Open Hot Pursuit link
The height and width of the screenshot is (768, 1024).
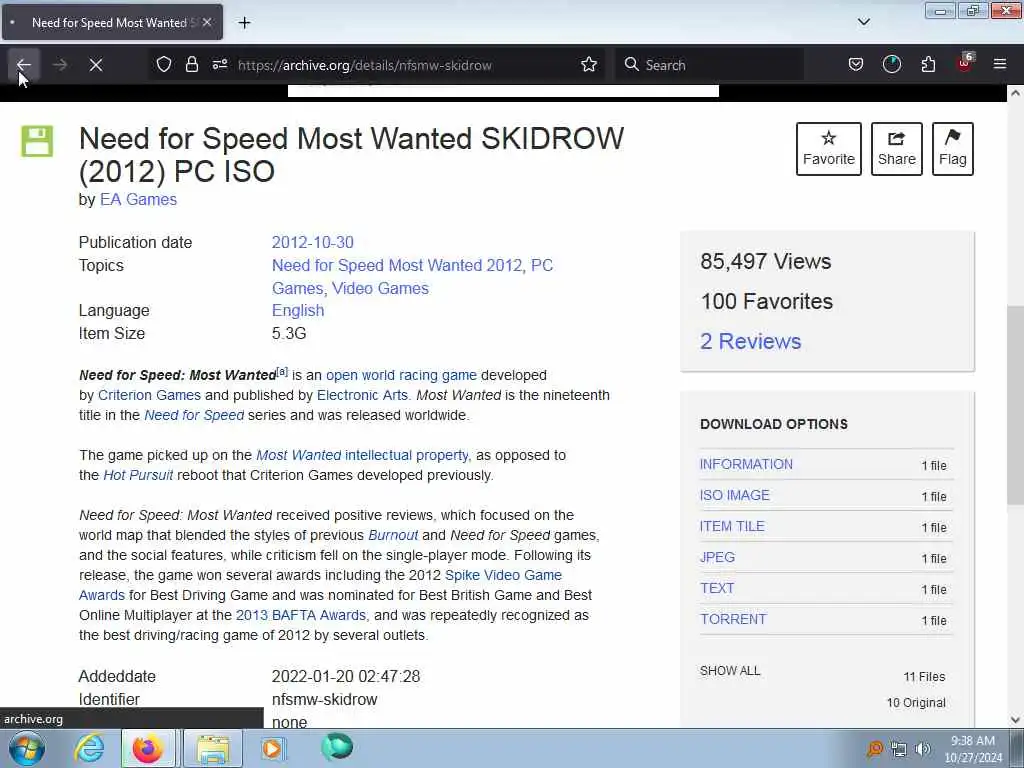click(x=138, y=475)
